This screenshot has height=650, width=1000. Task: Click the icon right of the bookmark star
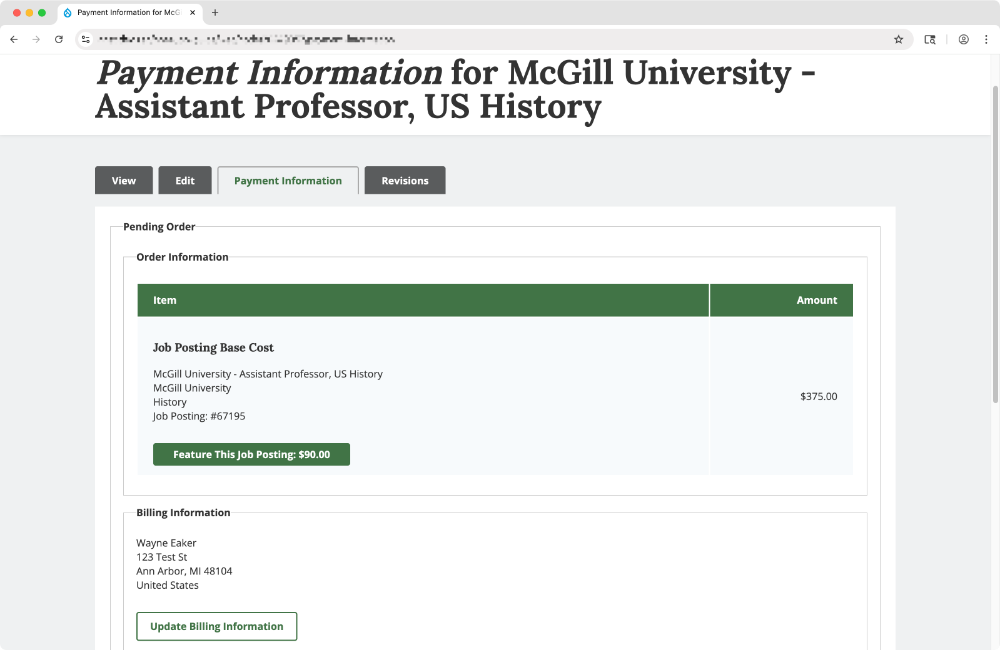[x=930, y=39]
